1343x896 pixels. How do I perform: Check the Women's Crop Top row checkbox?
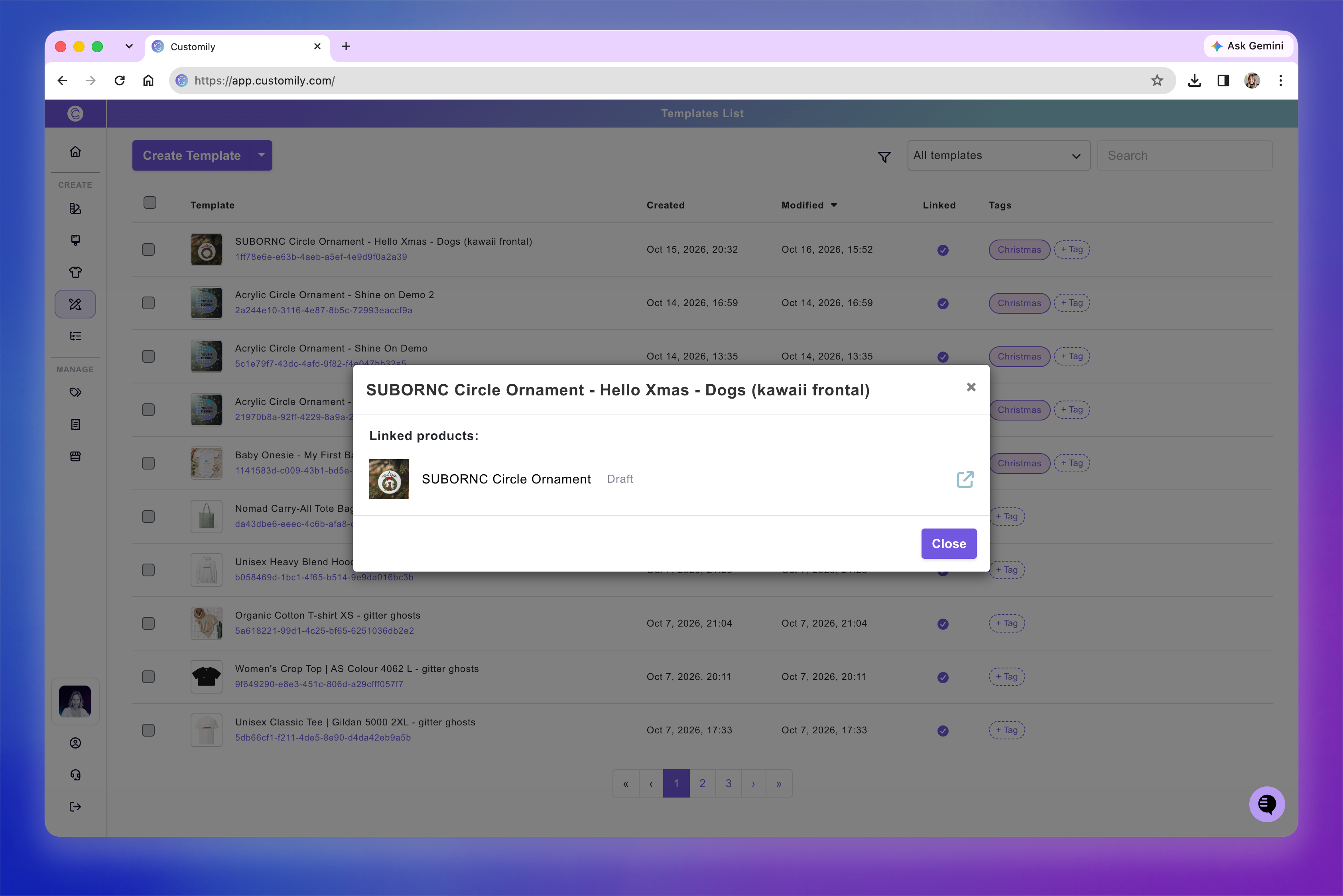click(x=148, y=677)
